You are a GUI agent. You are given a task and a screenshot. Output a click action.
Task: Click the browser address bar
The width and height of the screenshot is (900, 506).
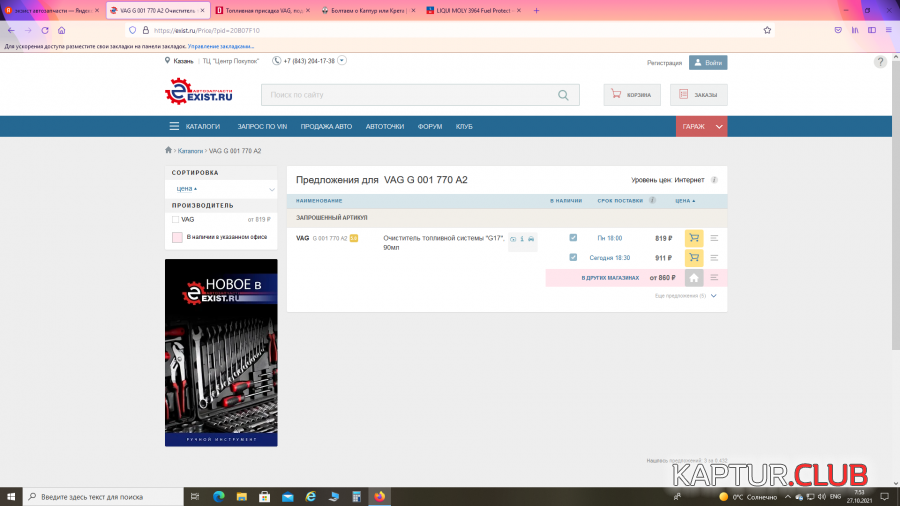[x=448, y=30]
